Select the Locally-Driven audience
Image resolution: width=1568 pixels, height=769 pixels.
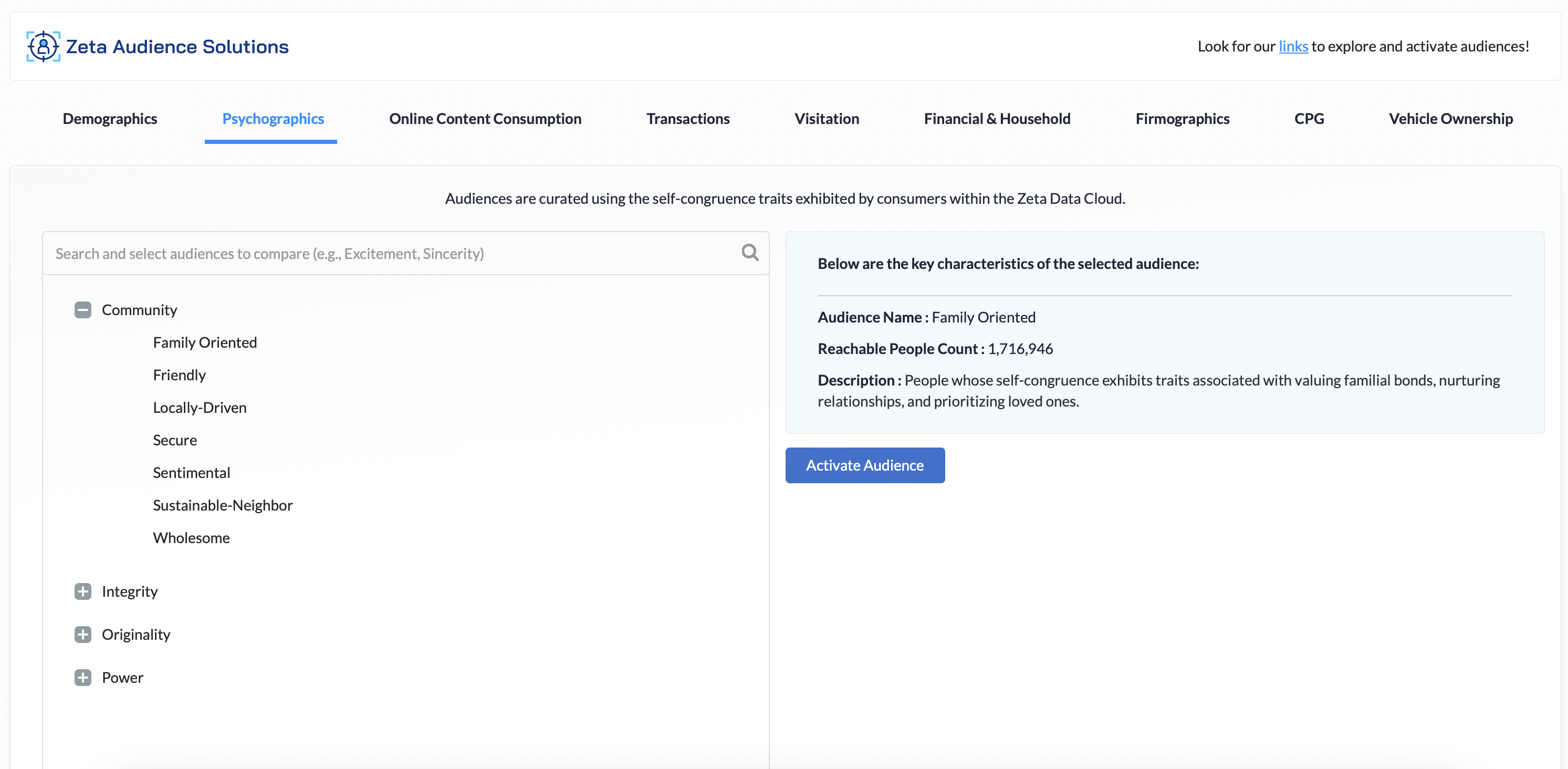pos(200,407)
